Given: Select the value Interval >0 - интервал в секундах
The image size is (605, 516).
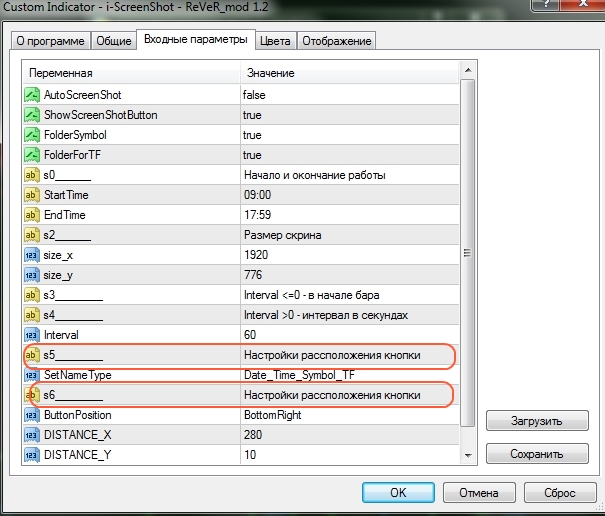Looking at the screenshot, I should (326, 315).
